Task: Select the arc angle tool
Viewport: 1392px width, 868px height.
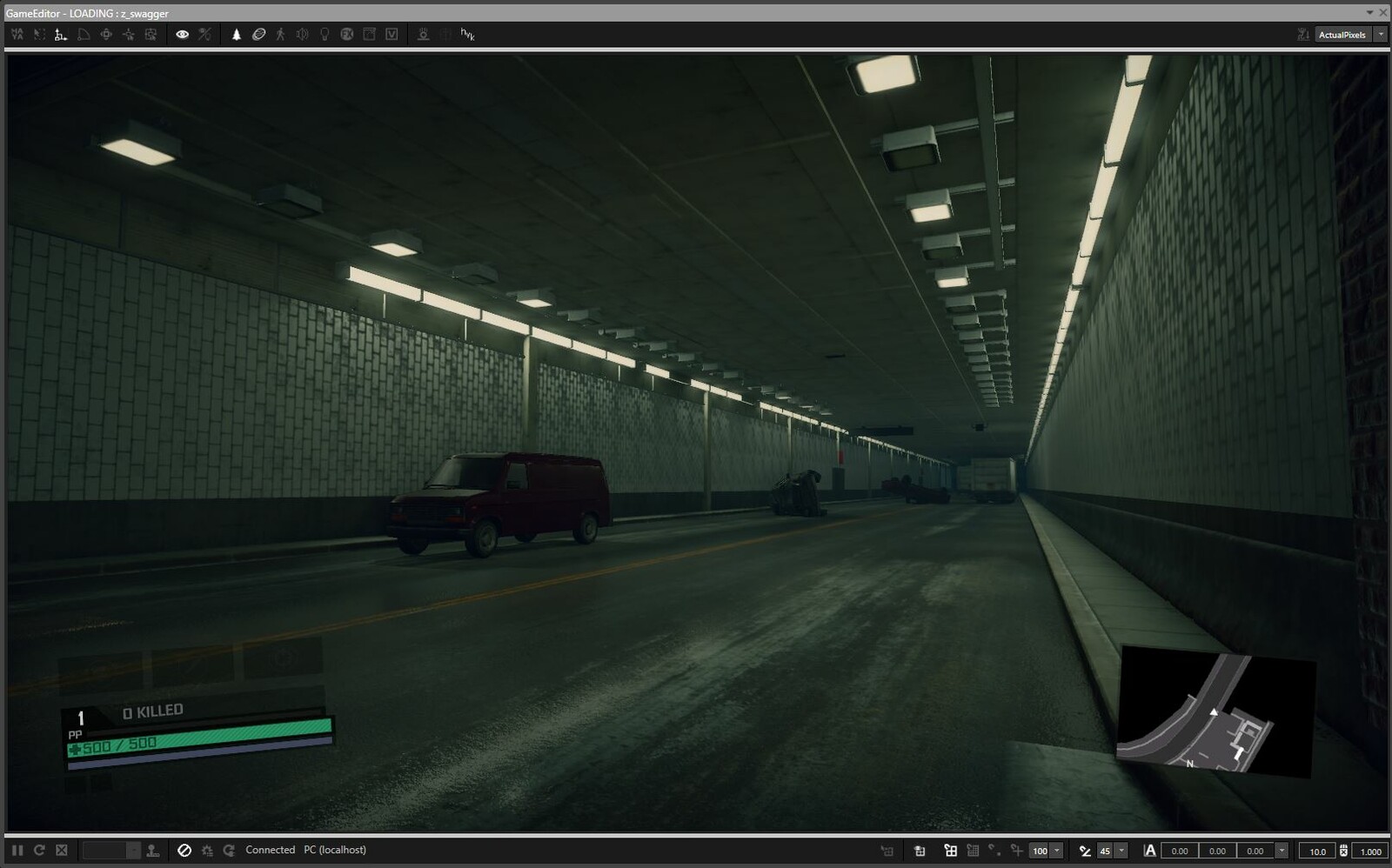Action: pyautogui.click(x=84, y=35)
